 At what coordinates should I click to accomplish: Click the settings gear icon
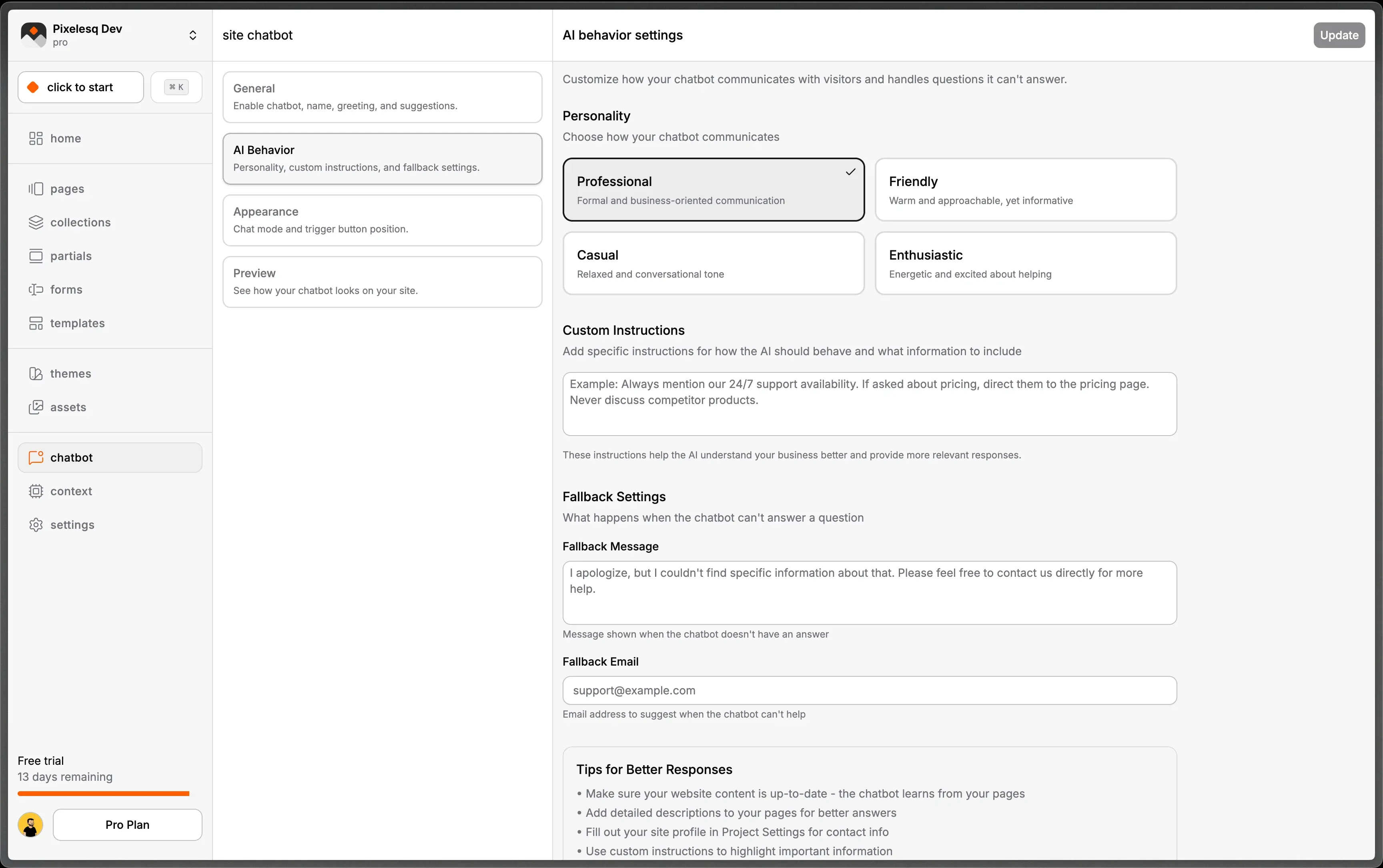36,525
